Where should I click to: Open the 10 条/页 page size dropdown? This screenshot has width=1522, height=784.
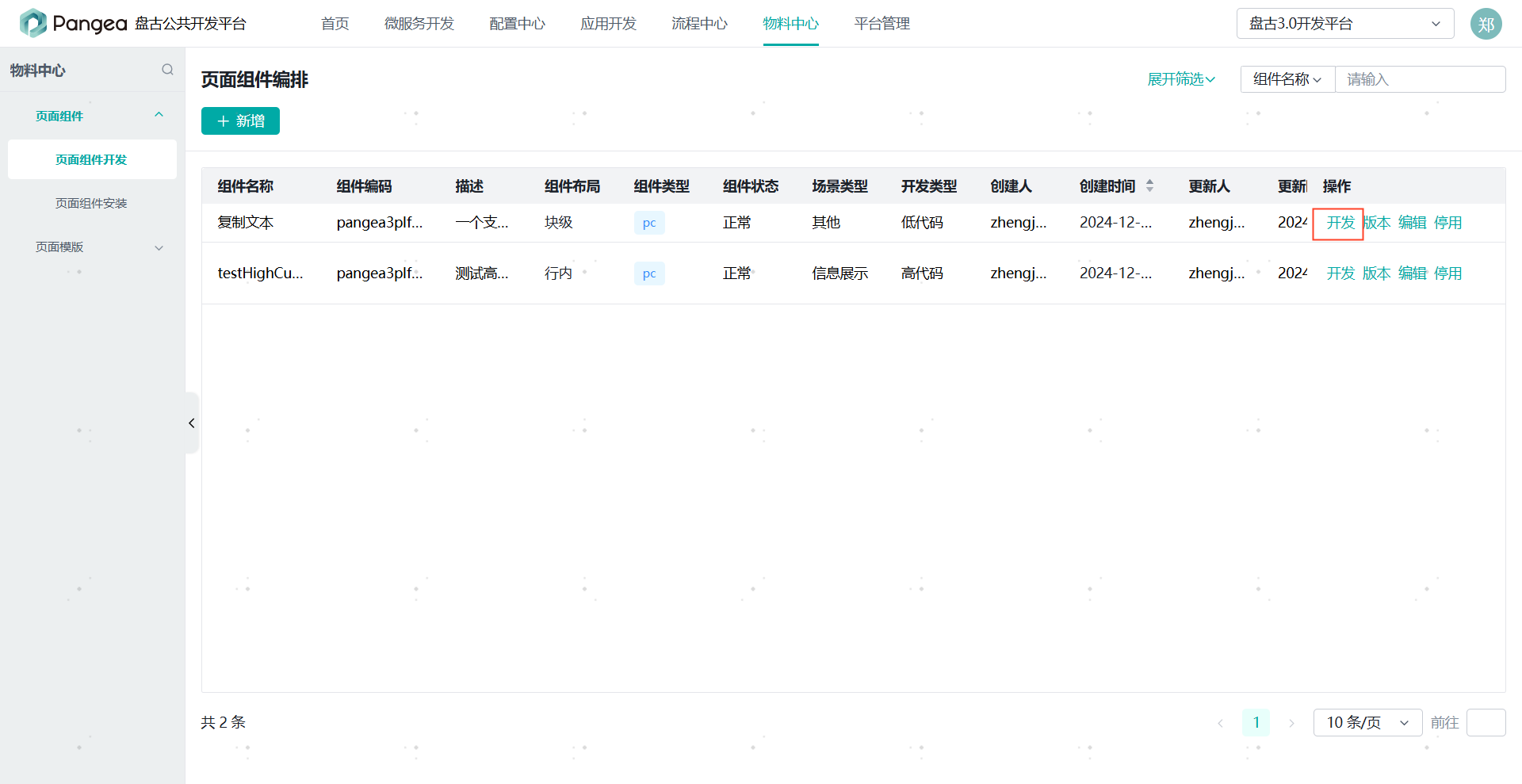point(1367,723)
